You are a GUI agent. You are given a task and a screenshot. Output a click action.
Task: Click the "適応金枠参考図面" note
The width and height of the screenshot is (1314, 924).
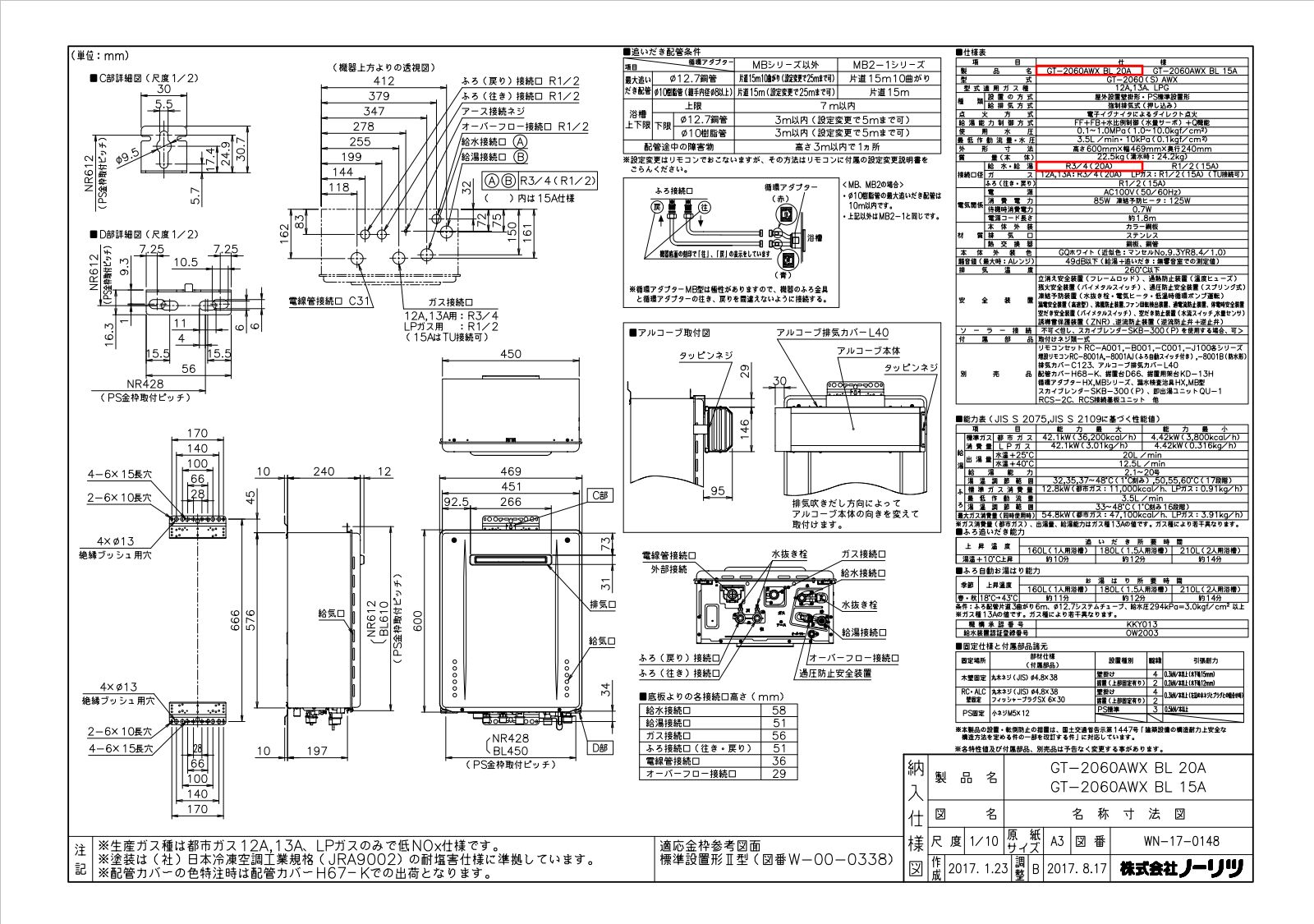[710, 845]
